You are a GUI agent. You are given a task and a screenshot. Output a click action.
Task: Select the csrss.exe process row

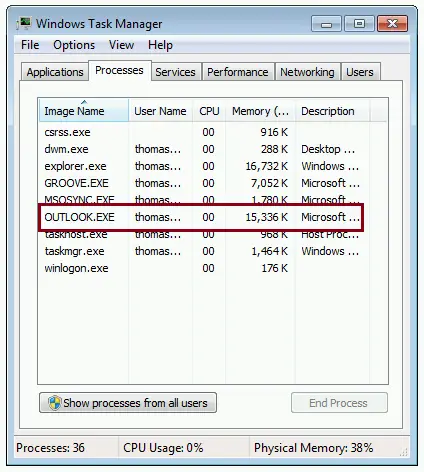[204, 132]
